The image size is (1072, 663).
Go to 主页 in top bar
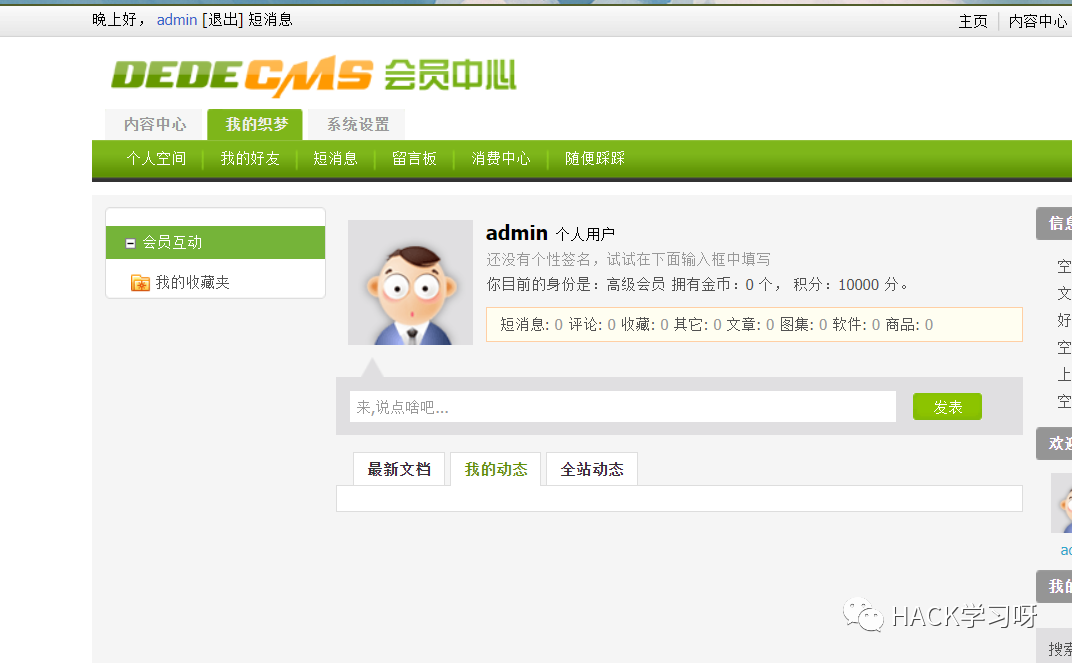tap(973, 21)
